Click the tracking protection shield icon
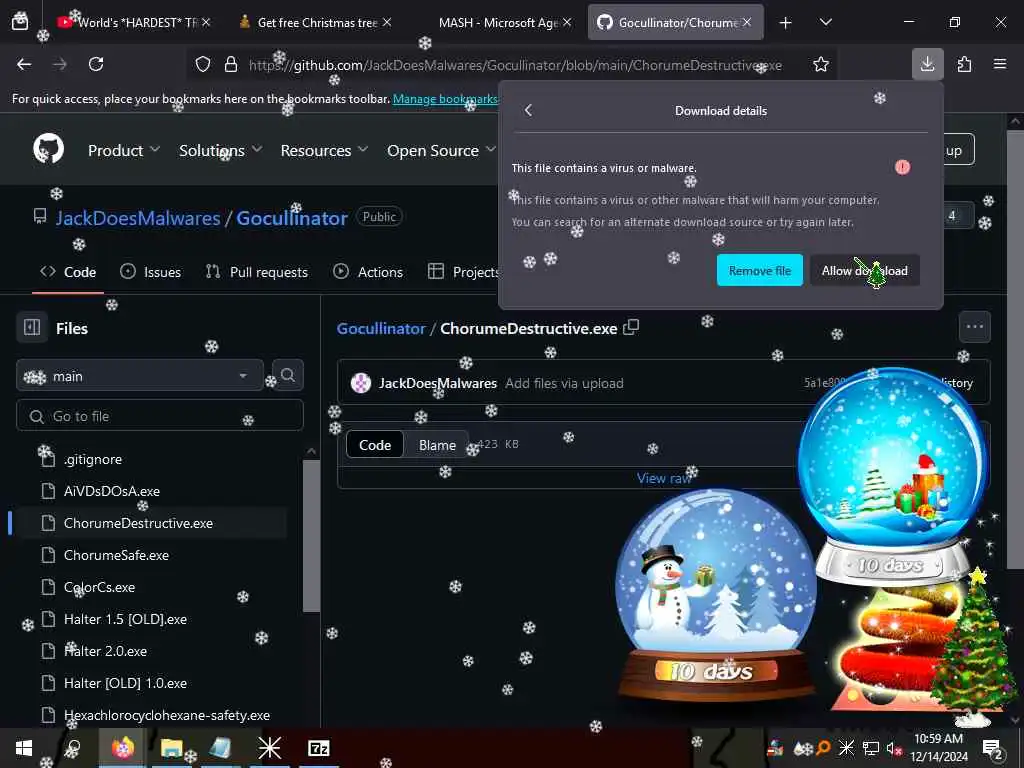The height and width of the screenshot is (768, 1024). coord(203,64)
